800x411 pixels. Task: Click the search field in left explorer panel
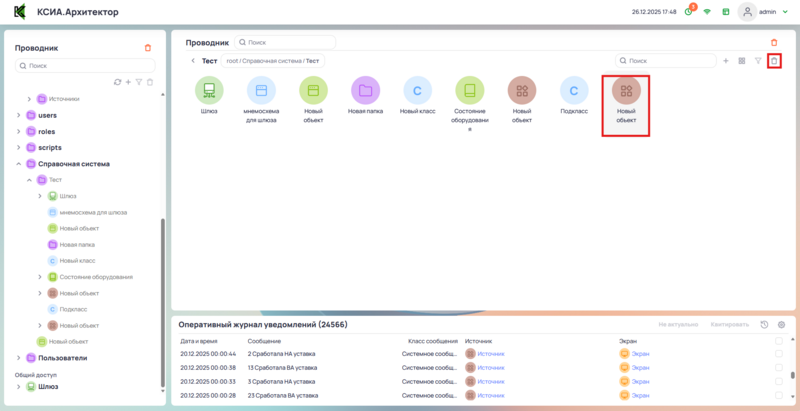[85, 66]
